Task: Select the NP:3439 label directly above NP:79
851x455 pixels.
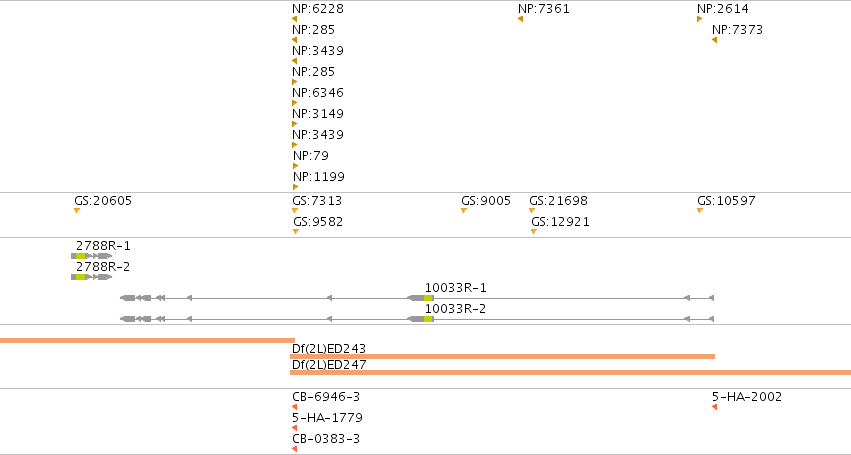Action: pos(318,135)
